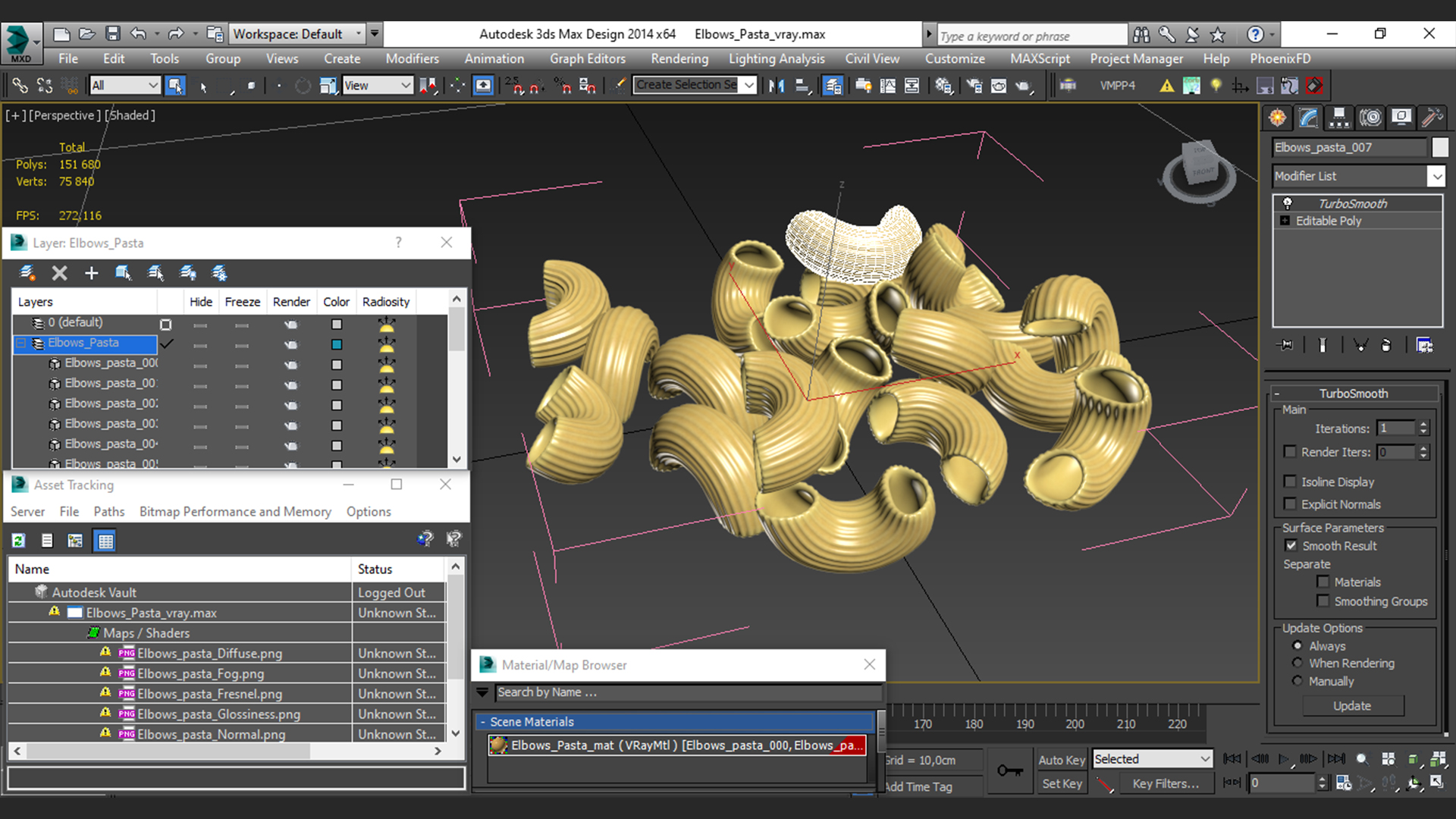Open the PhoenixFD menu
The image size is (1456, 819).
click(1280, 58)
